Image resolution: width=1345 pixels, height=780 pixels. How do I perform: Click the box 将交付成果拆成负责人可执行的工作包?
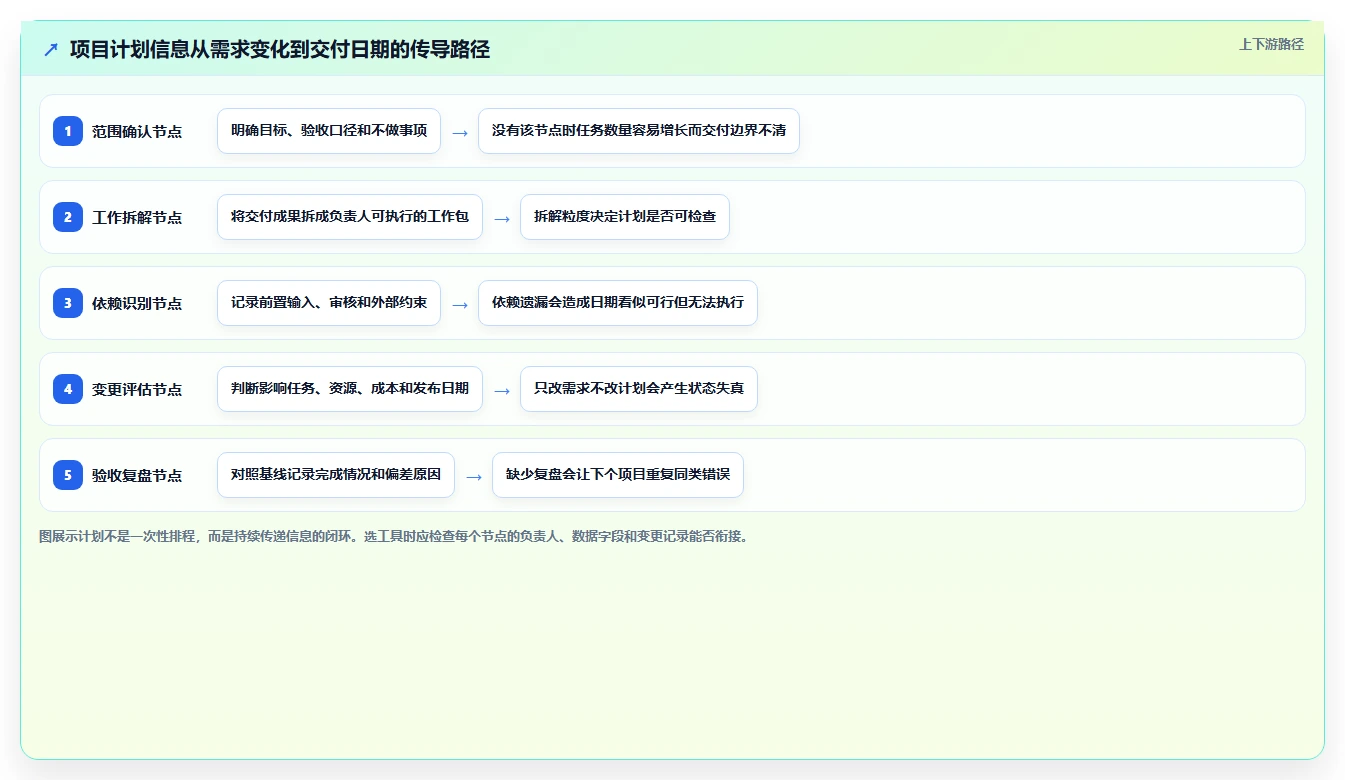click(350, 217)
